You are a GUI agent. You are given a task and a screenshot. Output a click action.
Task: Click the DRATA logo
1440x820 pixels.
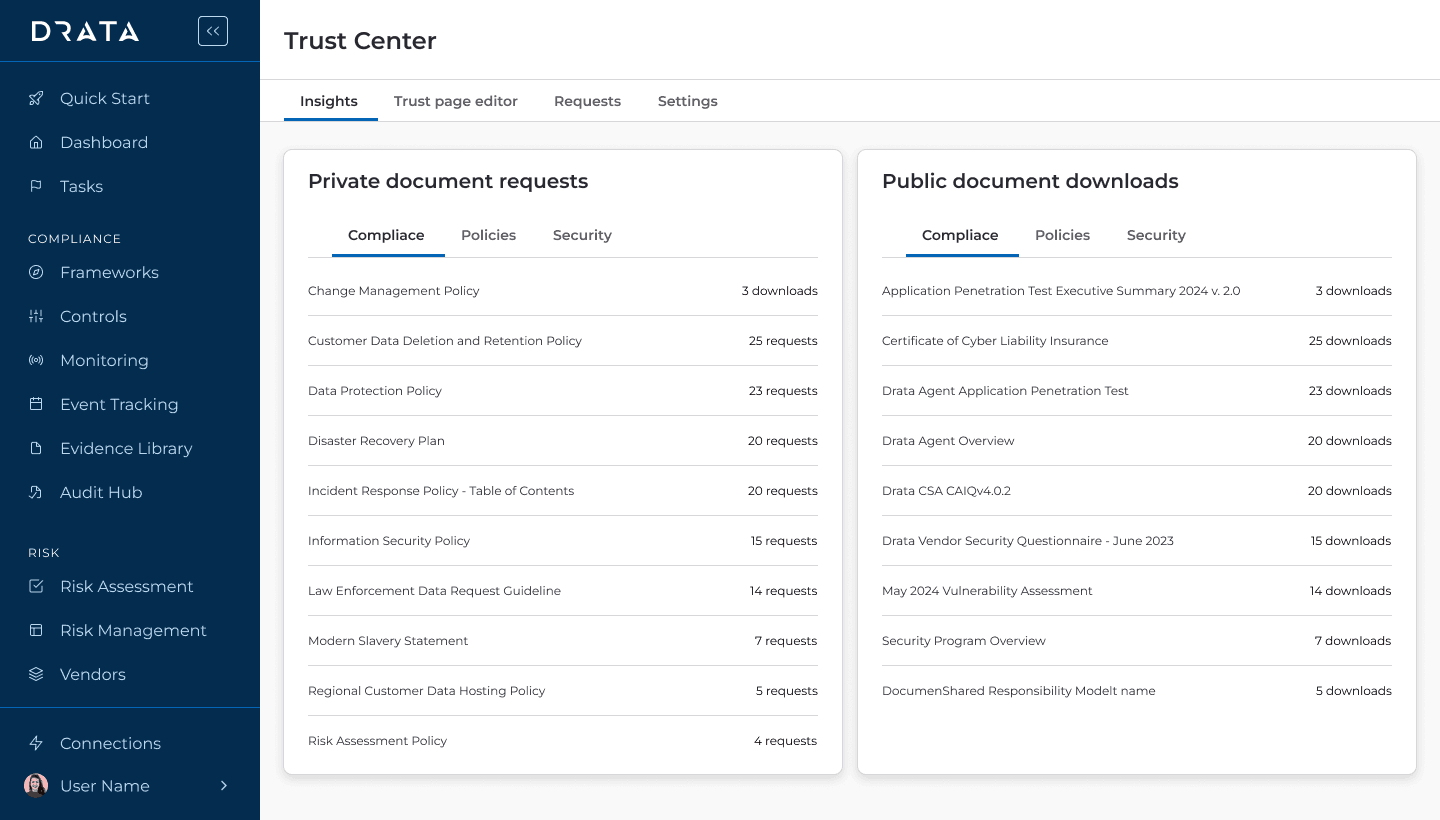coord(85,31)
